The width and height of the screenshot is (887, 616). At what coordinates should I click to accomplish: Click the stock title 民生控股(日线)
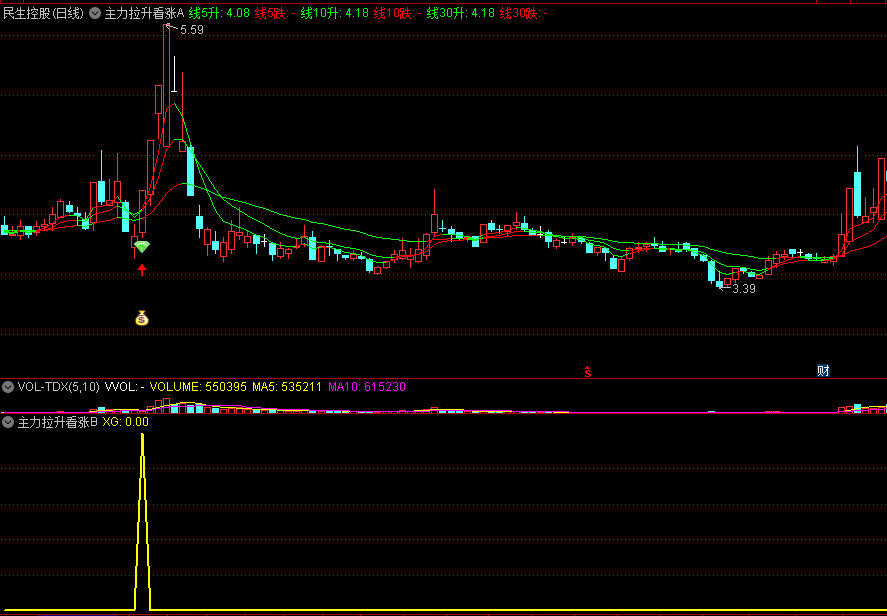point(44,14)
